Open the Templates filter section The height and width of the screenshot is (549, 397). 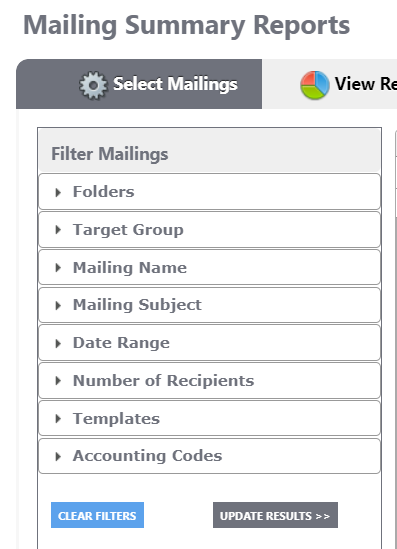point(209,418)
